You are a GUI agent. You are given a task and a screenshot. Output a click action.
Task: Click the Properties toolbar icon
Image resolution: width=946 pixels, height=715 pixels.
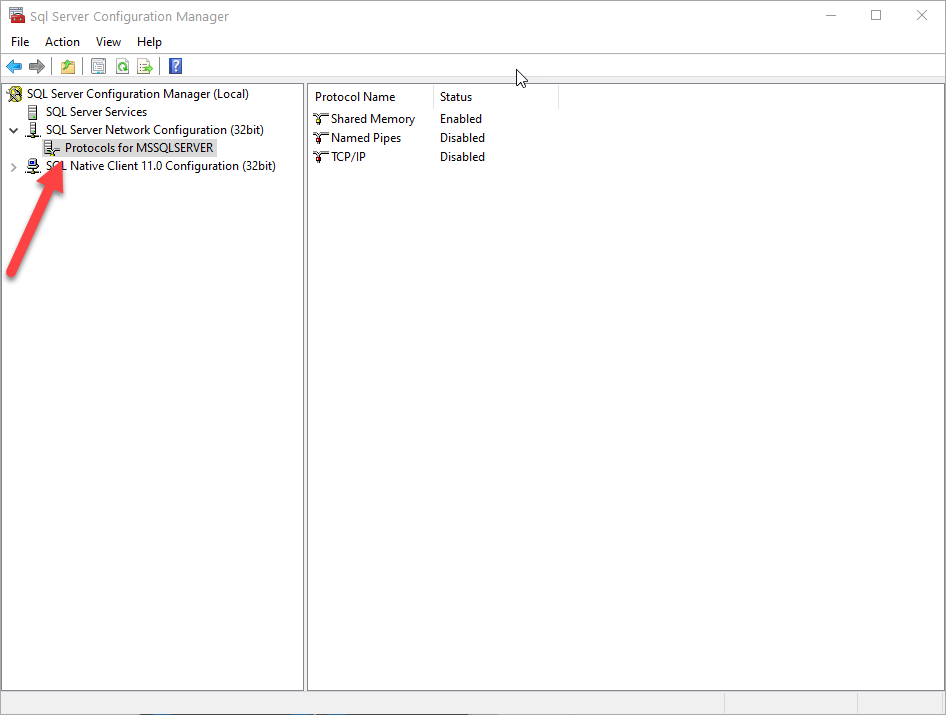click(98, 66)
